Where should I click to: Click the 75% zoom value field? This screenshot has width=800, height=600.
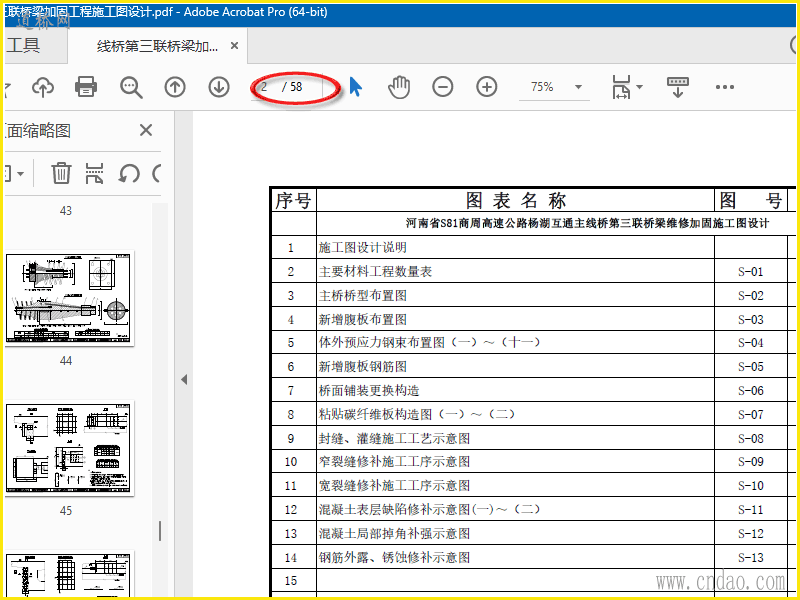tap(542, 87)
